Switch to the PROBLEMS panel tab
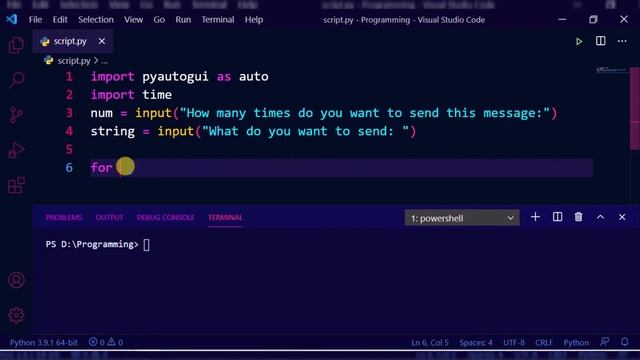This screenshot has height=360, width=640. (64, 218)
